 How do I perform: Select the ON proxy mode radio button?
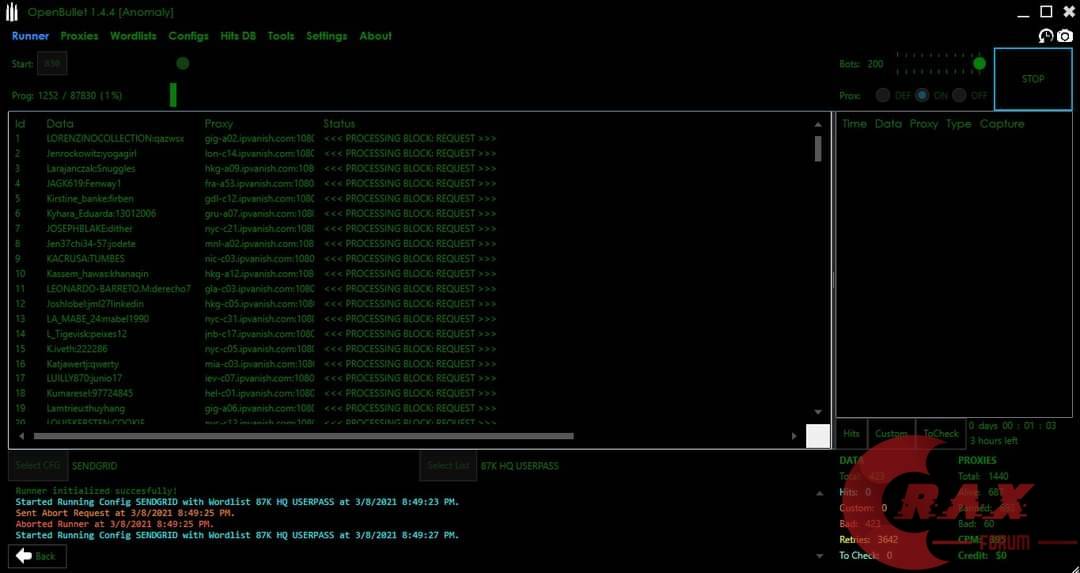(x=922, y=96)
